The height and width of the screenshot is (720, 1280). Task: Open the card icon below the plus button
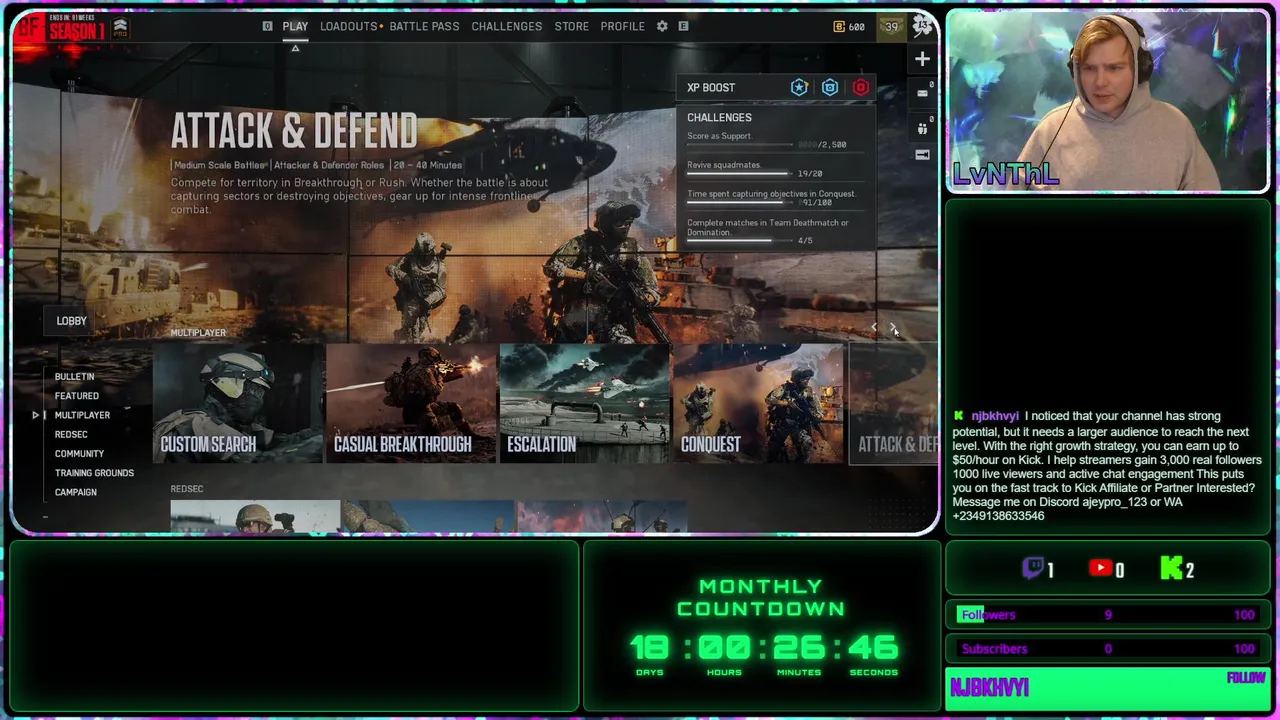tap(922, 93)
